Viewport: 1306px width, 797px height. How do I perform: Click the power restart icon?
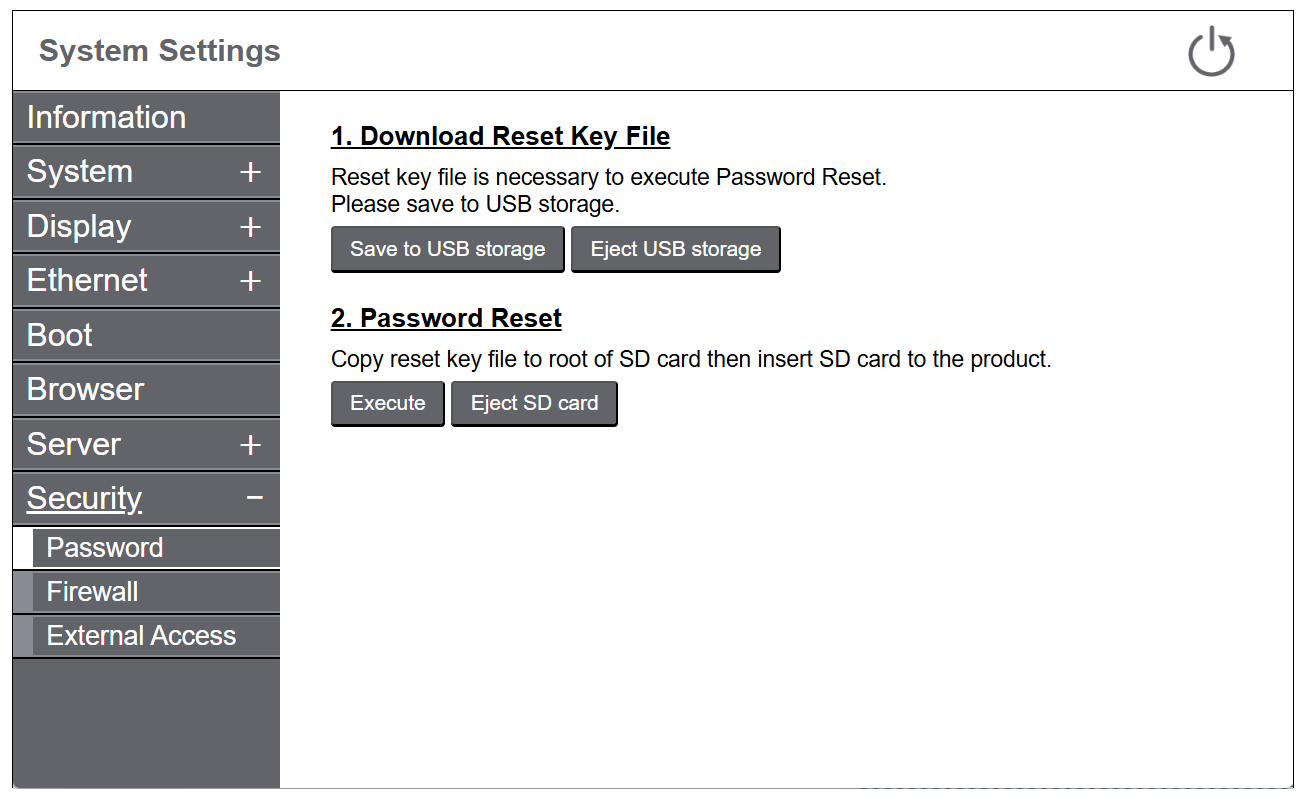click(x=1211, y=52)
